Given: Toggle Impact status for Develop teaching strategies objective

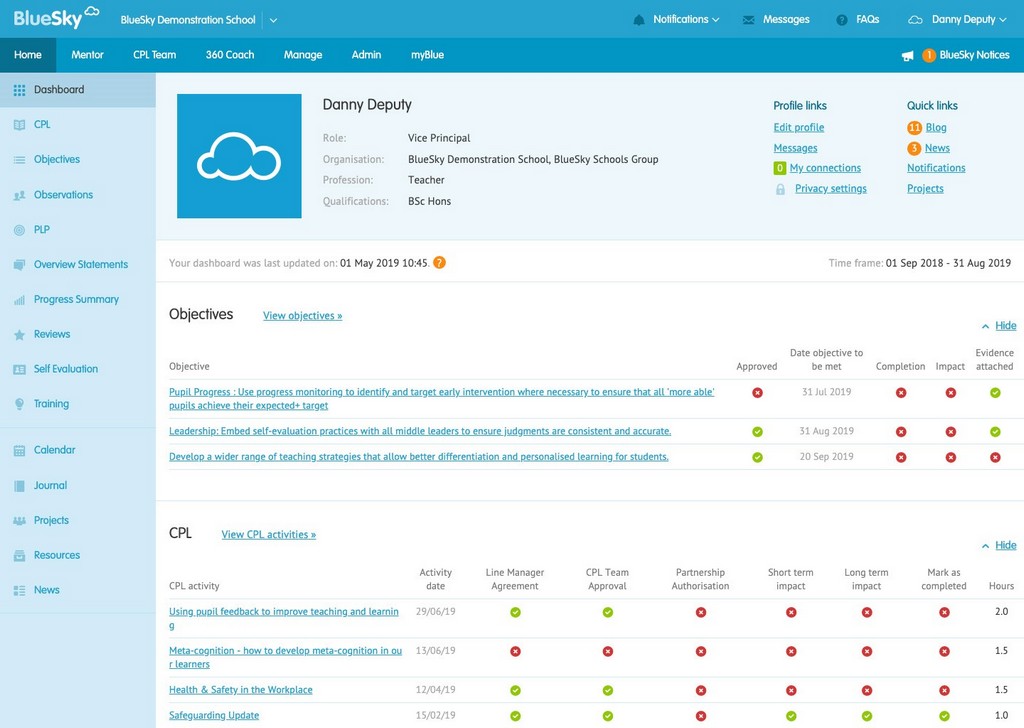Looking at the screenshot, I should tap(951, 457).
